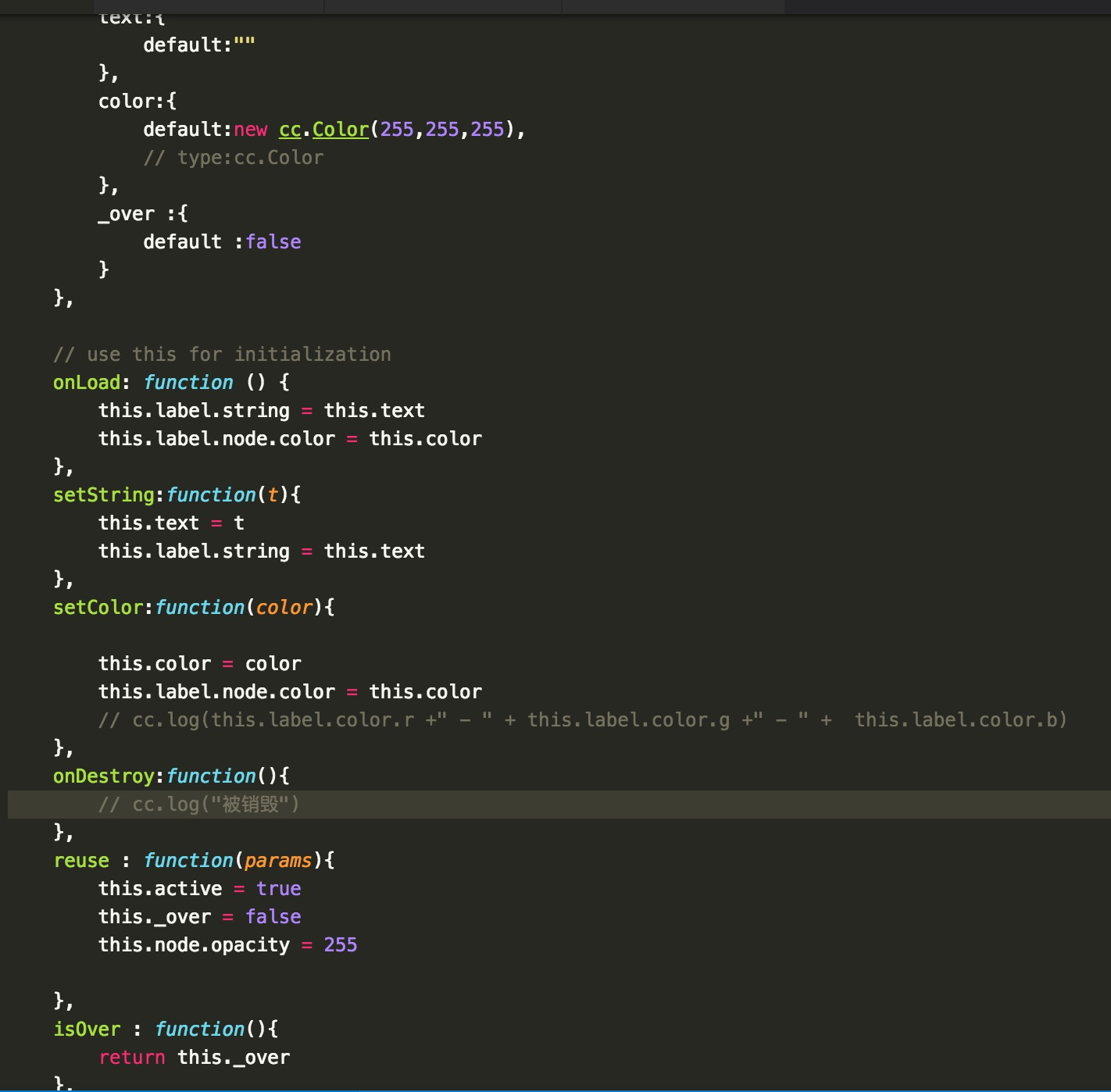The image size is (1111, 1092).
Task: Click 'this.label.string' inside onLoad
Action: [194, 411]
